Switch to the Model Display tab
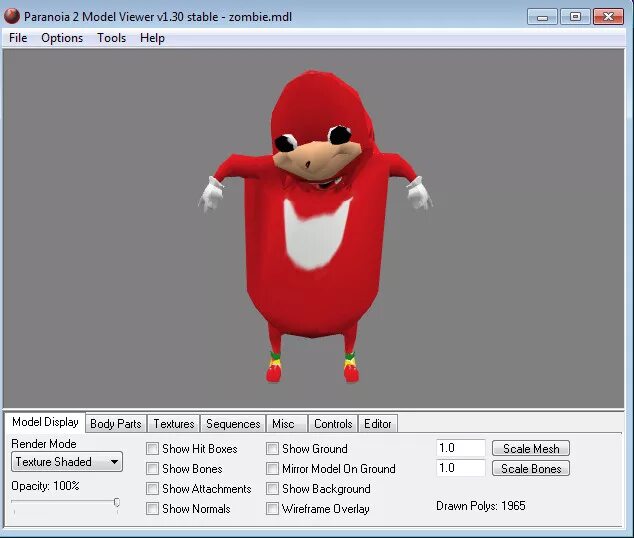This screenshot has height=538, width=634. (45, 422)
